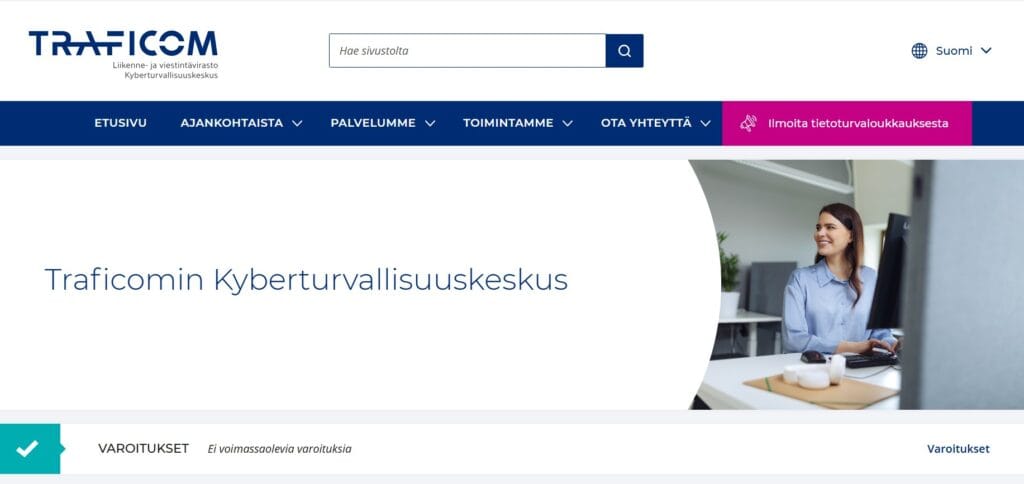The width and height of the screenshot is (1024, 484).
Task: Expand the Suomi language dropdown chevron
Action: point(986,51)
